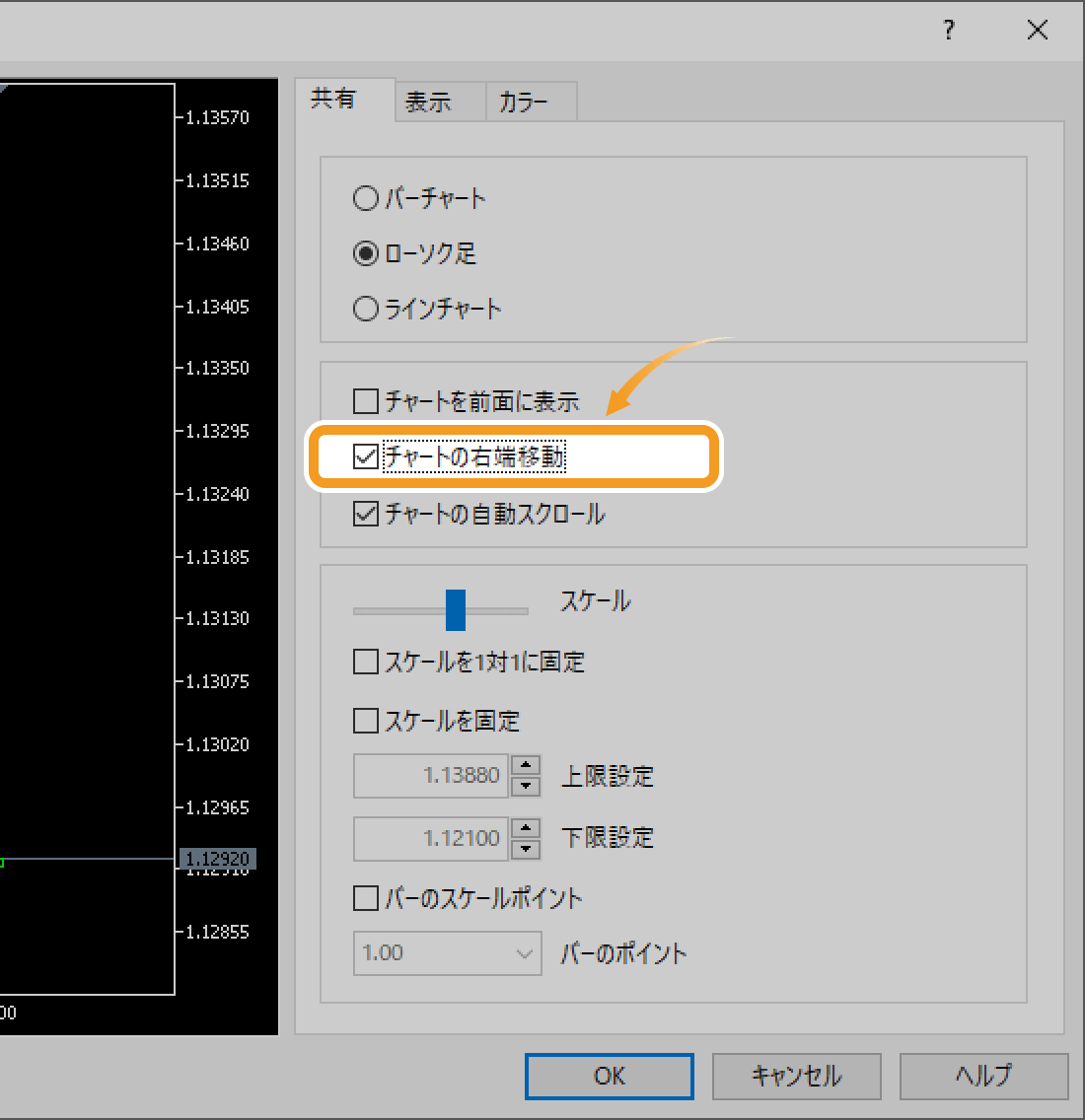The height and width of the screenshot is (1120, 1085).
Task: Close the properties dialog with the X
Action: (1037, 30)
